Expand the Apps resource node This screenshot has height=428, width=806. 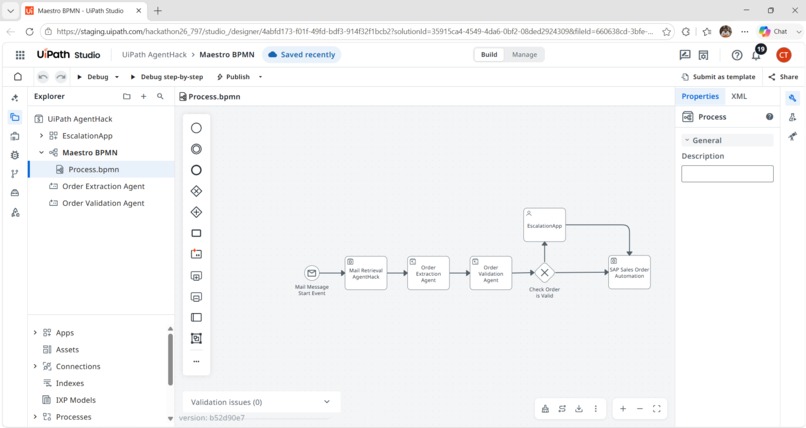35,332
